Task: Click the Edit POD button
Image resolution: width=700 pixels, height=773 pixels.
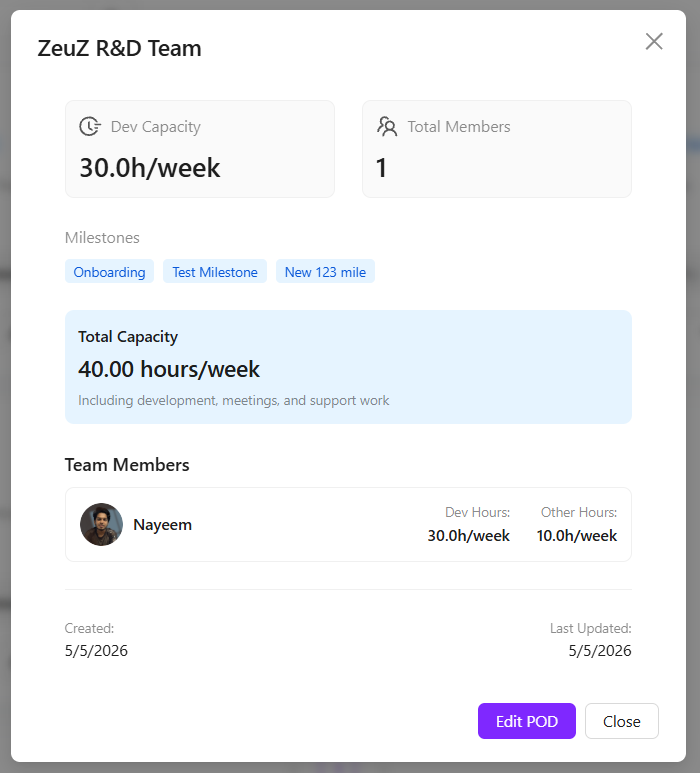Action: coord(526,721)
